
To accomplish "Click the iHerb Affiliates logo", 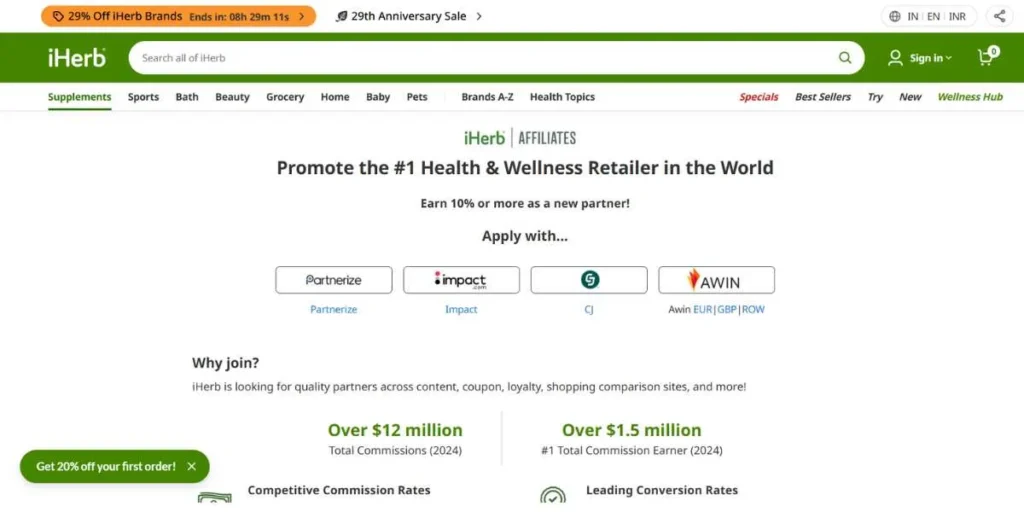I will pos(520,138).
